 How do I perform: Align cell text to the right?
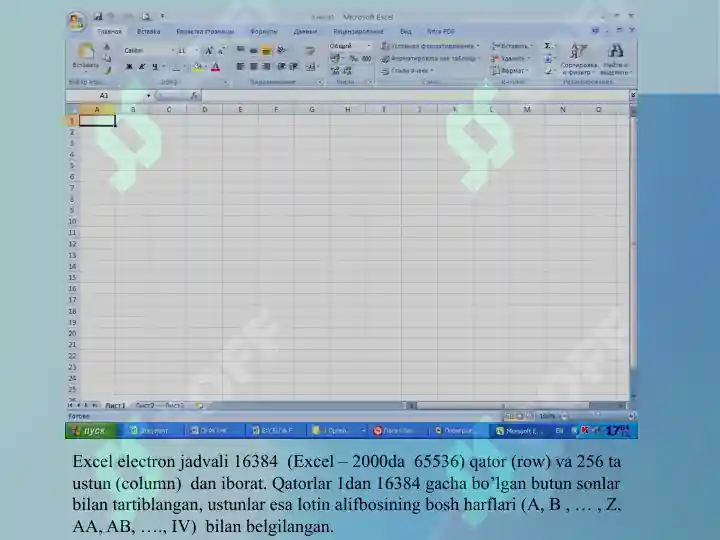point(266,67)
